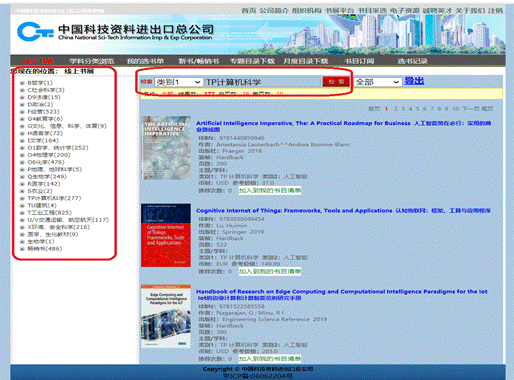The image size is (514, 380).
Task: Add Artificial Intelligence Imperative to my book list
Action: click(270, 191)
